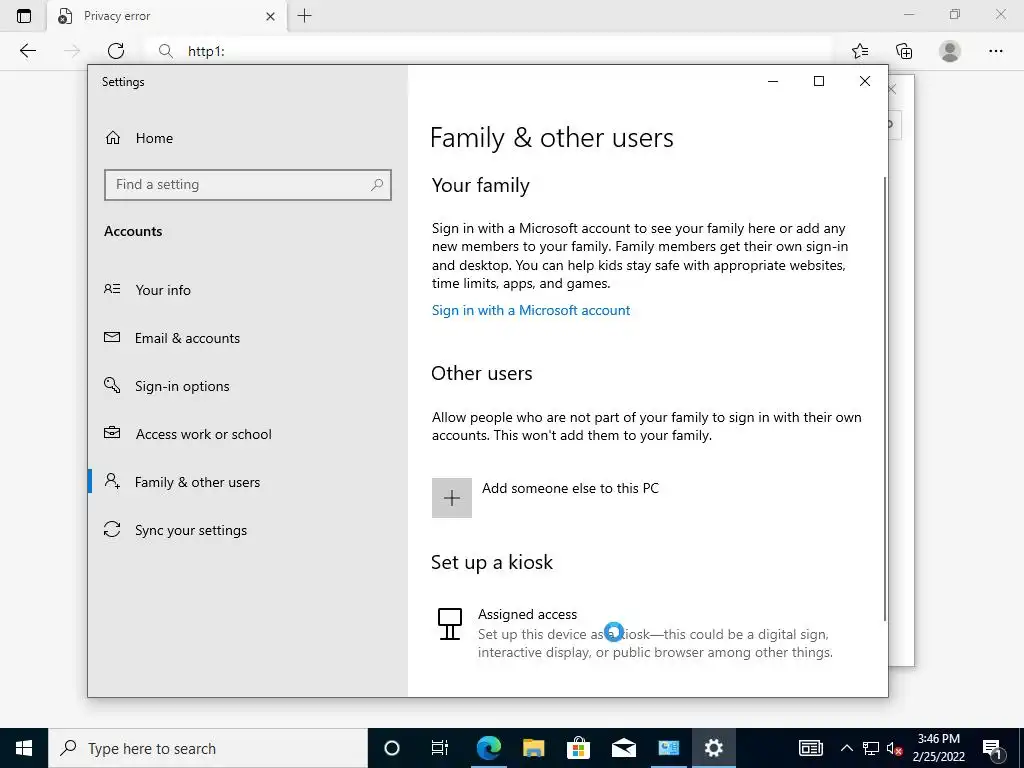Open Microsoft Store from taskbar

[x=579, y=748]
